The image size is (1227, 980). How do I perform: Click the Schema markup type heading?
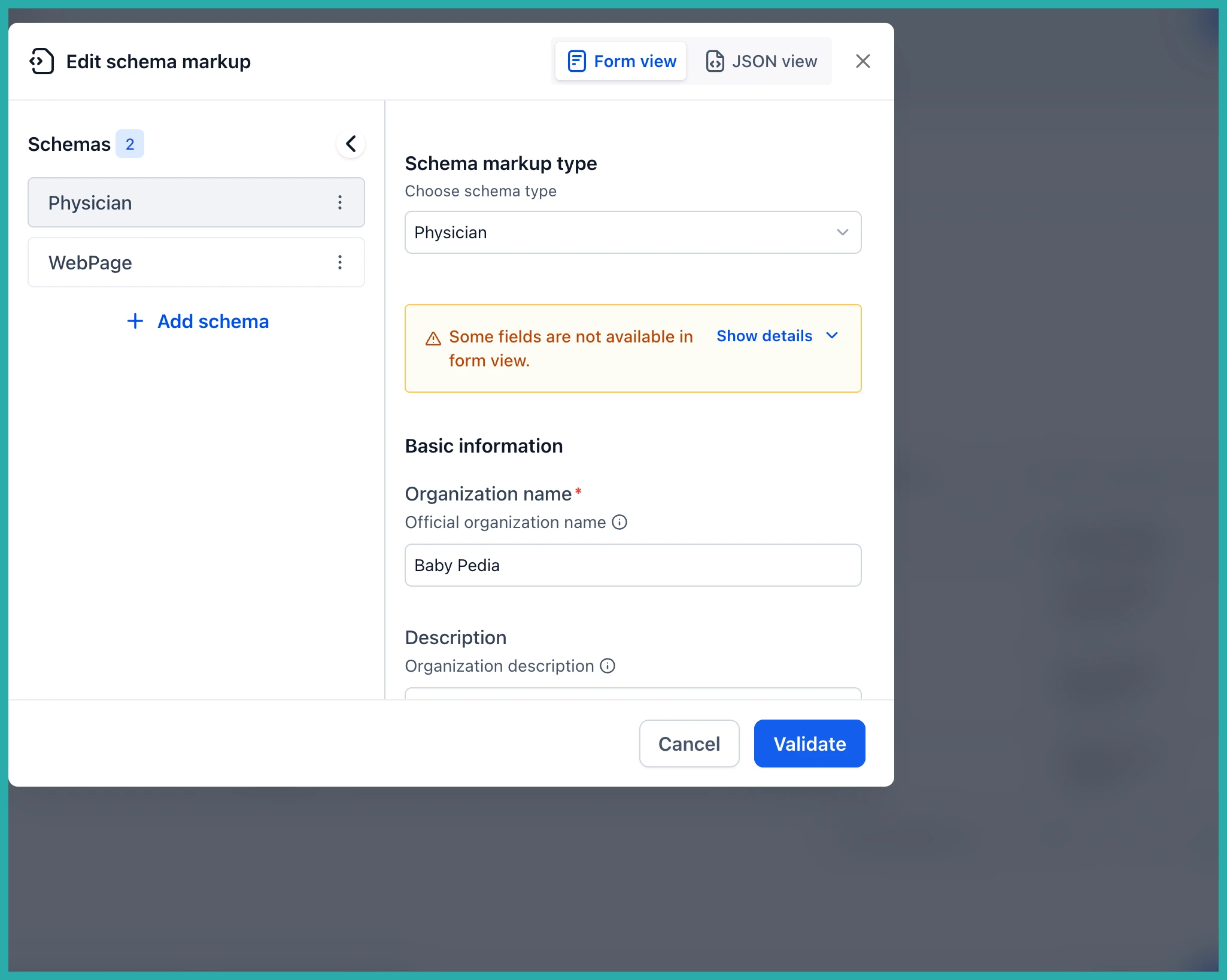pyautogui.click(x=501, y=163)
